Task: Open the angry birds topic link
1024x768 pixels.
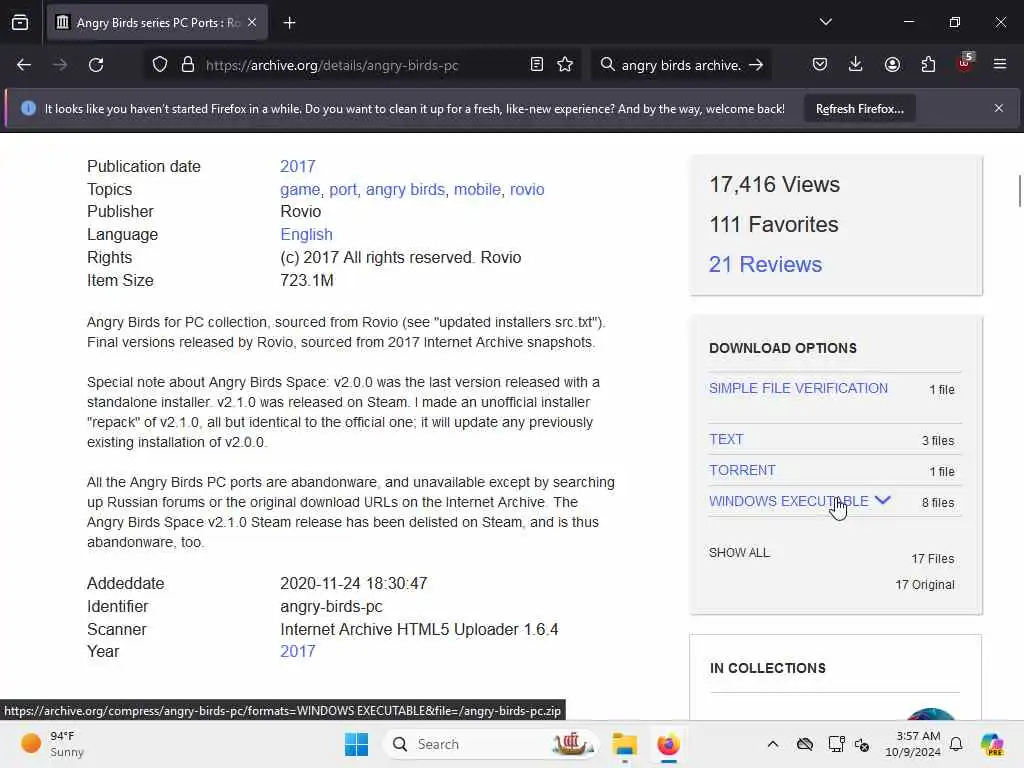Action: [x=405, y=189]
